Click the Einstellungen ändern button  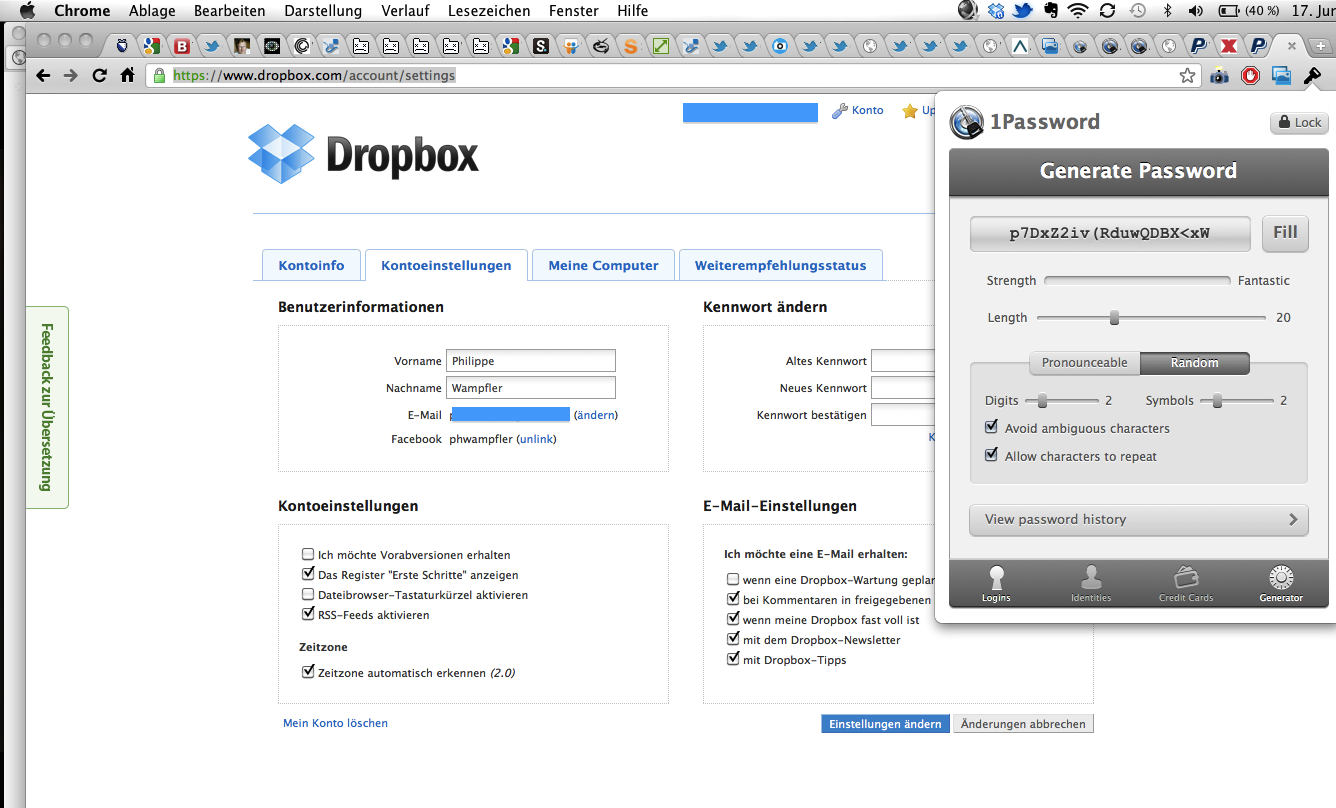pyautogui.click(x=885, y=724)
